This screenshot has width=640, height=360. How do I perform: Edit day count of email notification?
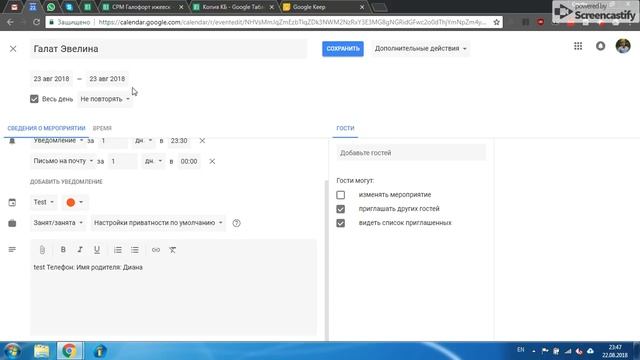pyautogui.click(x=123, y=161)
